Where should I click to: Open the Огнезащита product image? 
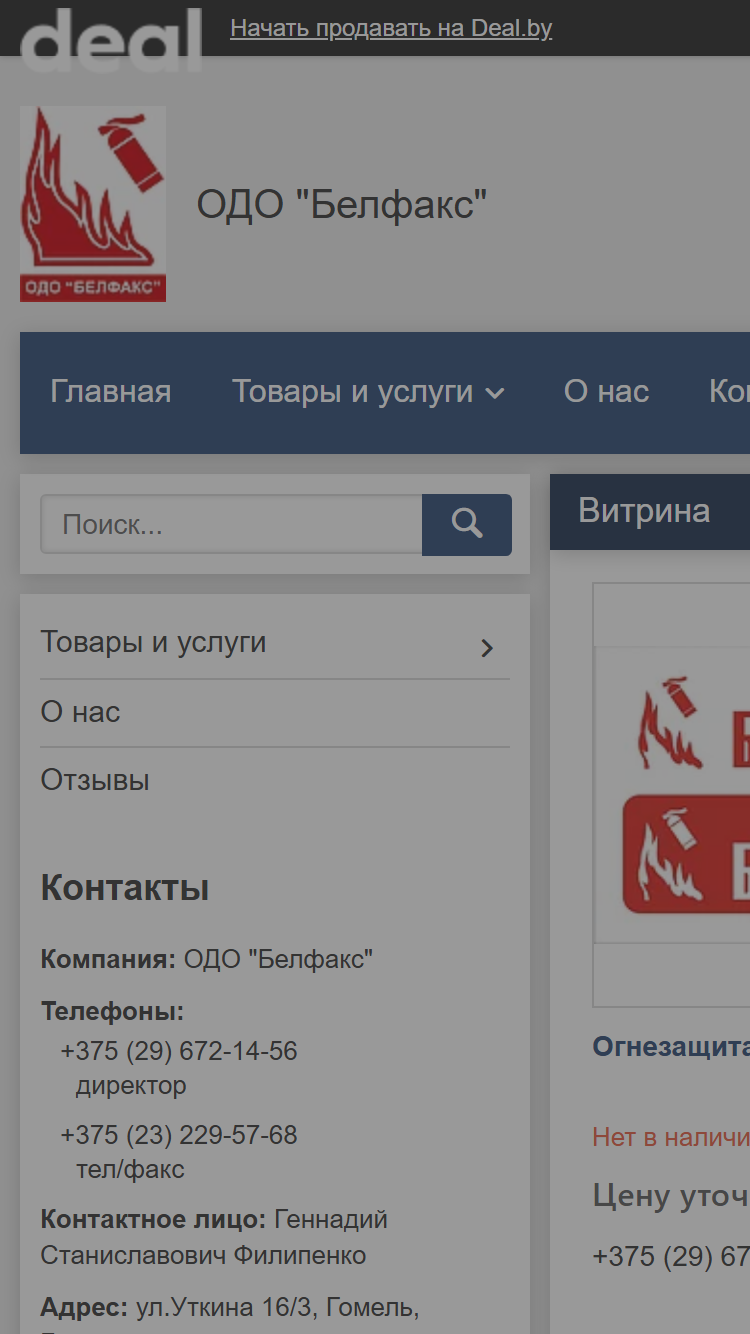click(x=671, y=795)
